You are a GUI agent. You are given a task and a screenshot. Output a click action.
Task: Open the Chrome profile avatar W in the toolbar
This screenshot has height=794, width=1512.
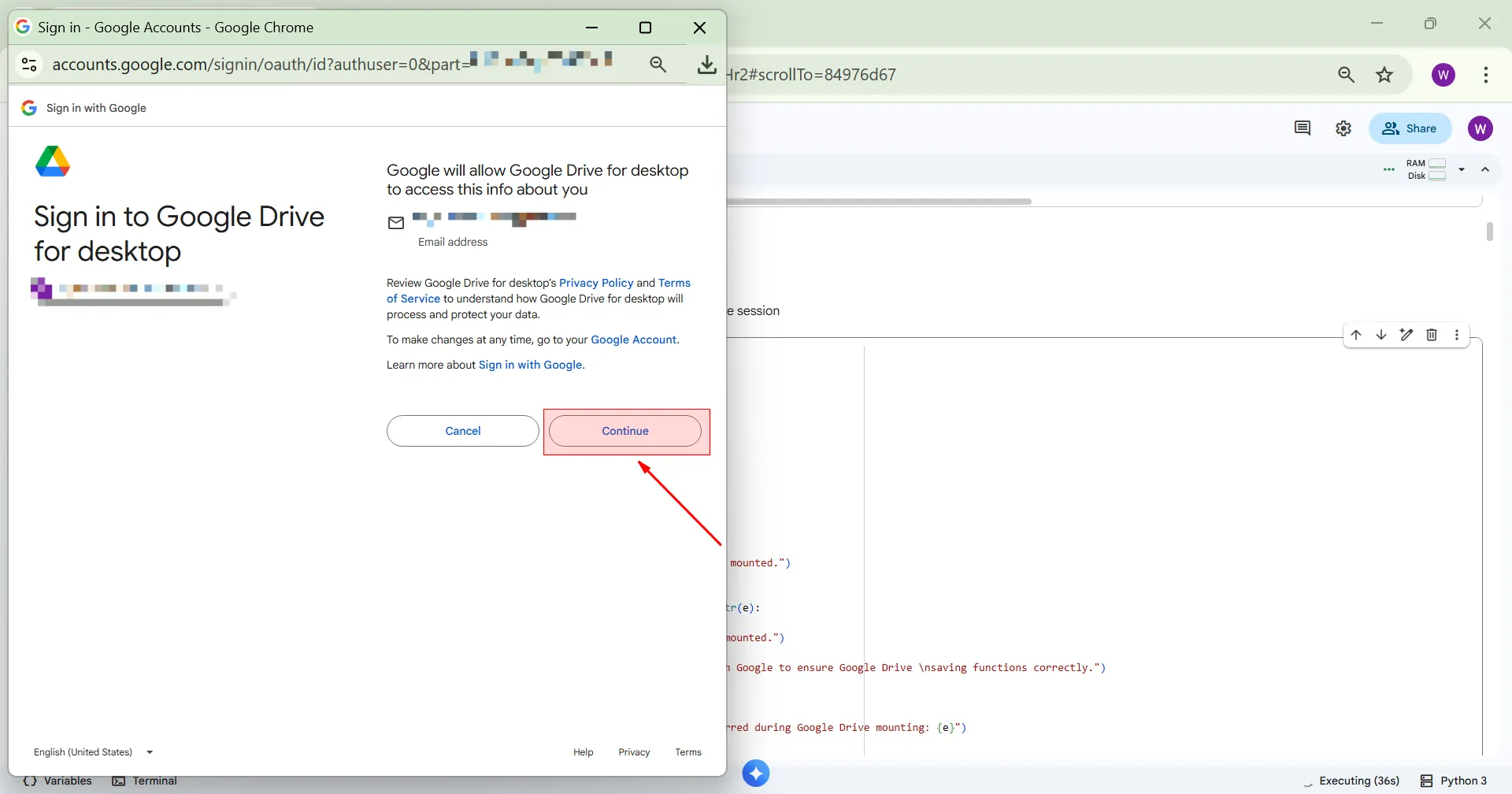[1443, 75]
